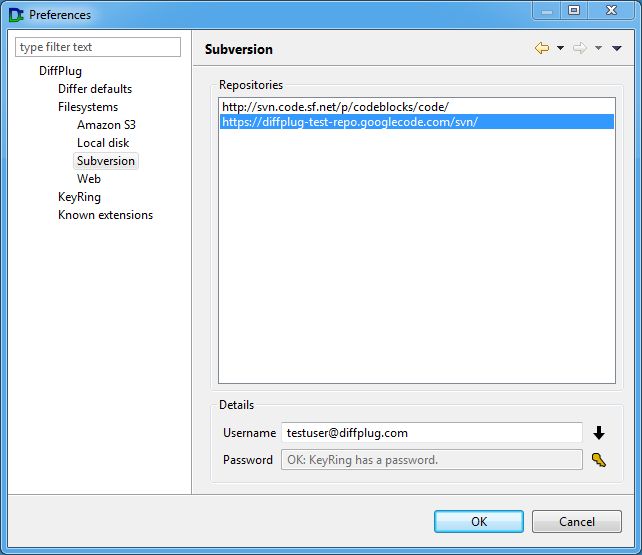
Task: Click the back navigation arrow icon
Action: (x=542, y=48)
